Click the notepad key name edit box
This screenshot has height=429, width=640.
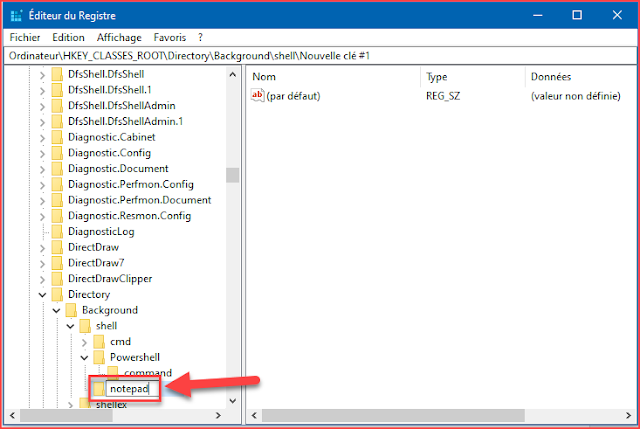(x=132, y=389)
